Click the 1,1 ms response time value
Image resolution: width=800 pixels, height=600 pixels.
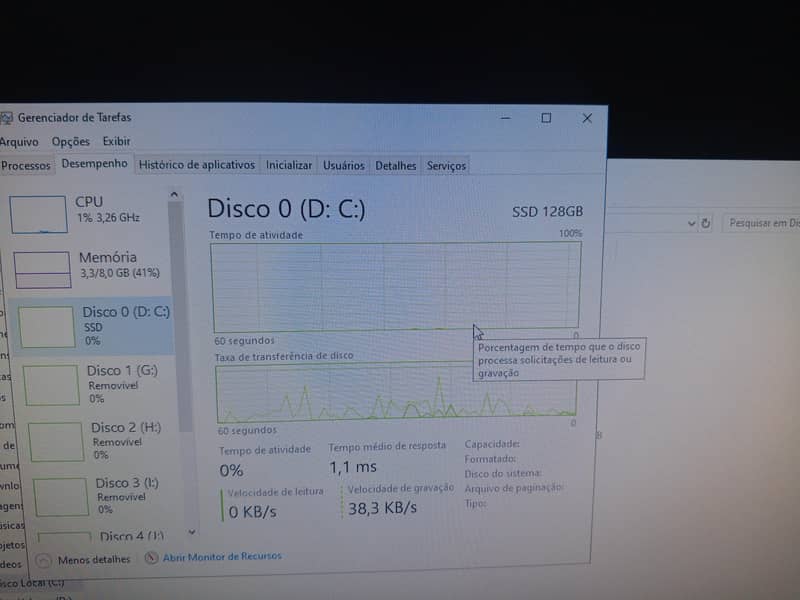tap(353, 467)
